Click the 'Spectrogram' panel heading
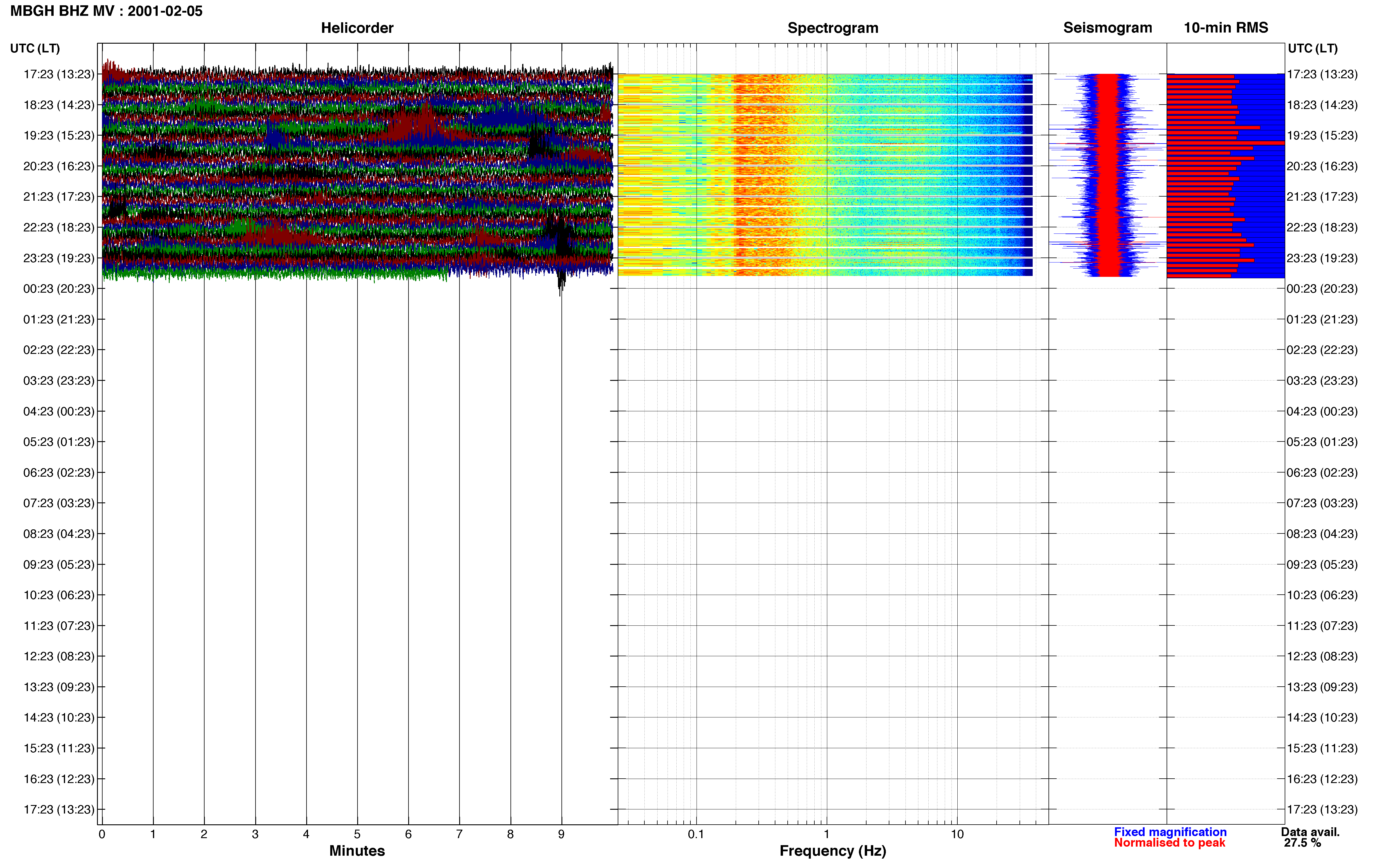 tap(833, 28)
